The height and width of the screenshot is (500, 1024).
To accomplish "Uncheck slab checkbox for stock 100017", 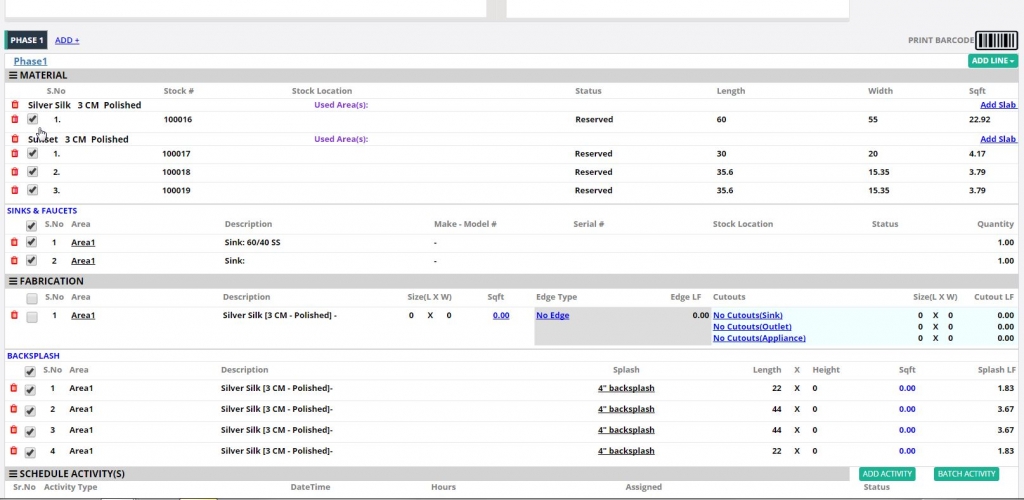I will pyautogui.click(x=32, y=153).
